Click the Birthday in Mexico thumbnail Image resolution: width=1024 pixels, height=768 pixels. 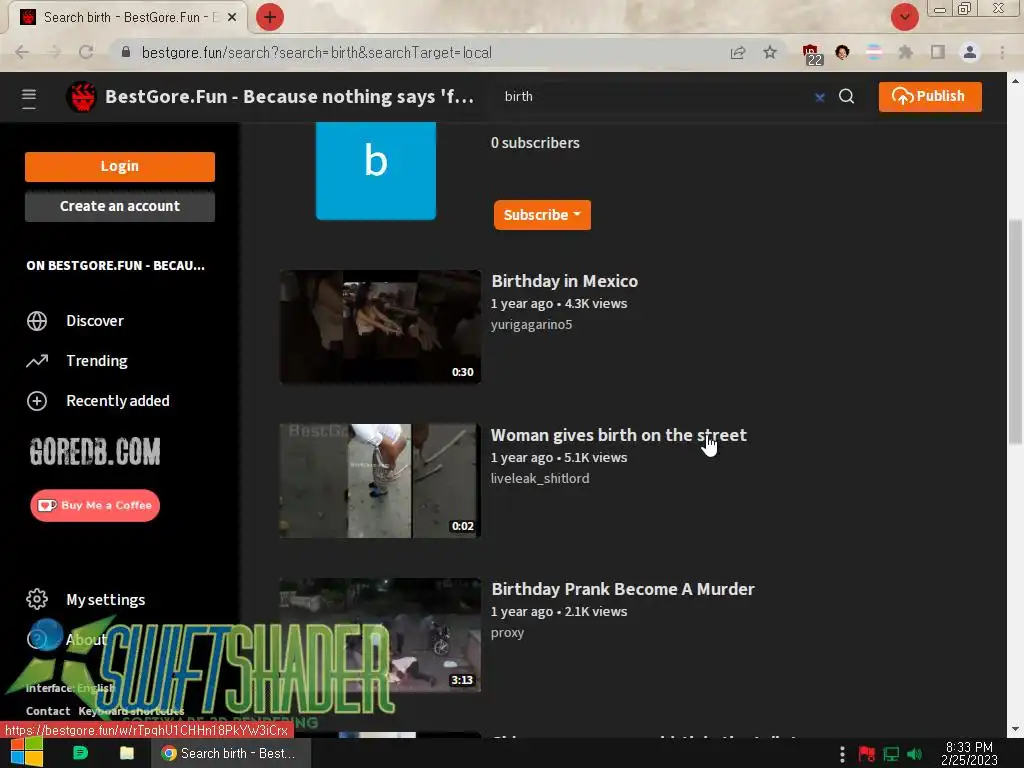point(380,327)
